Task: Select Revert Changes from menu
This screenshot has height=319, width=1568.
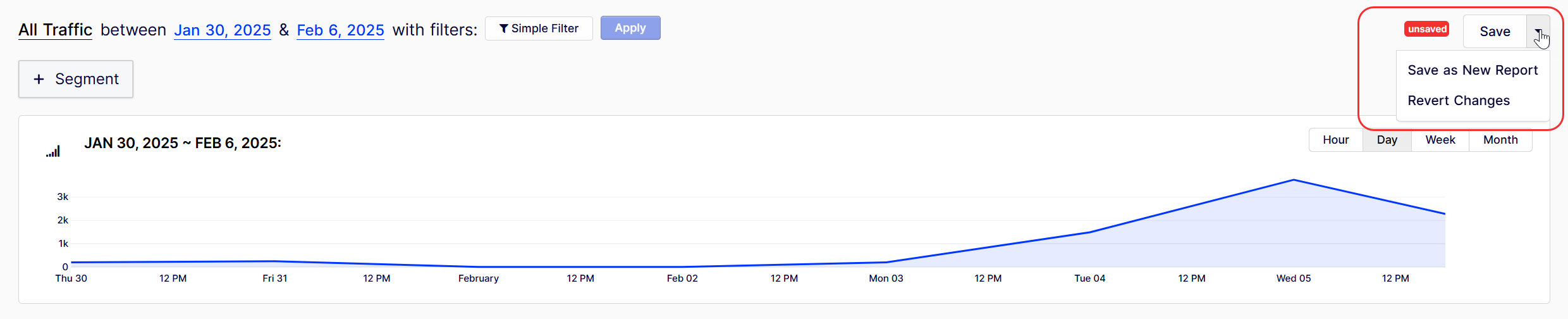Action: click(1459, 101)
